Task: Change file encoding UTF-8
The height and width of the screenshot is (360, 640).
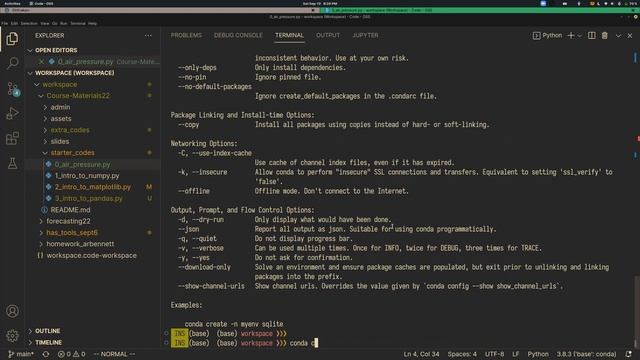Action: click(x=494, y=354)
